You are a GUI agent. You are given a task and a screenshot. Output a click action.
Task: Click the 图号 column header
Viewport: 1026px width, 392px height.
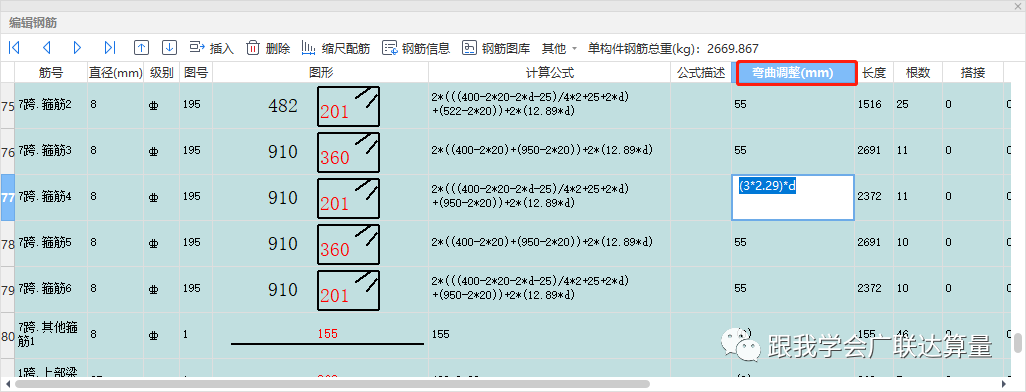tap(196, 73)
